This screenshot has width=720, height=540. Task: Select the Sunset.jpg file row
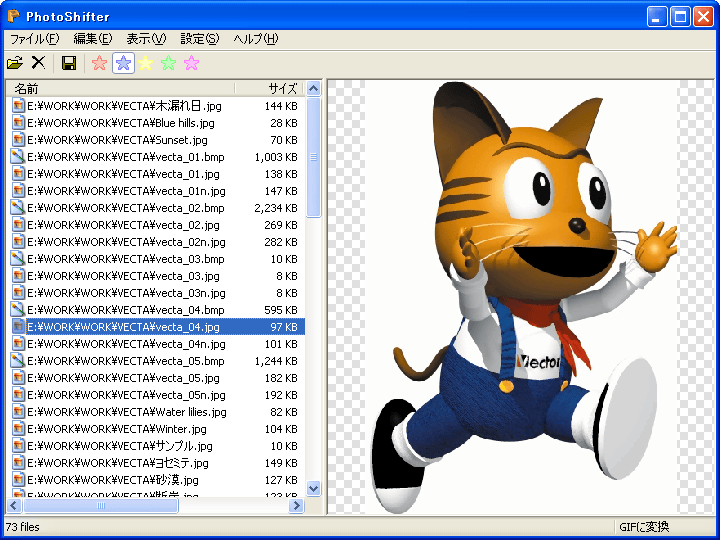[x=156, y=140]
